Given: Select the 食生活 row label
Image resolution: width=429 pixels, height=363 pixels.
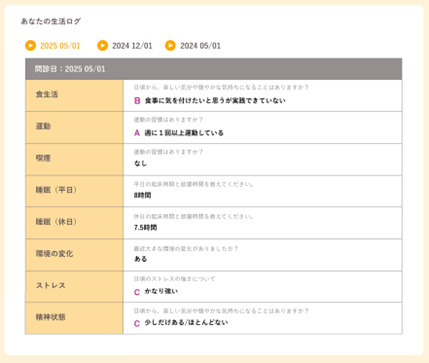Looking at the screenshot, I should [x=74, y=96].
